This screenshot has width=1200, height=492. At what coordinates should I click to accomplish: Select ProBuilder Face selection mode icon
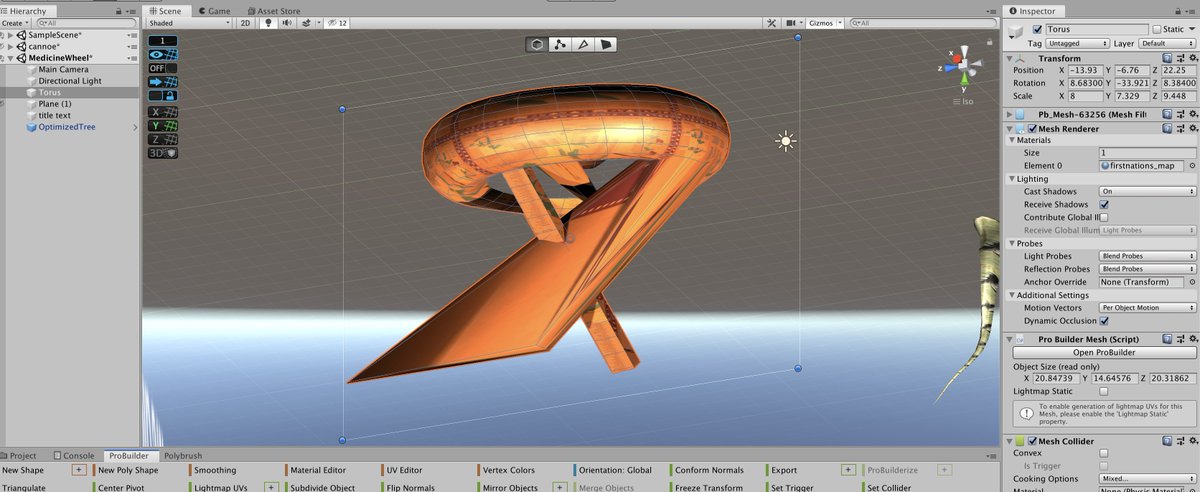606,44
